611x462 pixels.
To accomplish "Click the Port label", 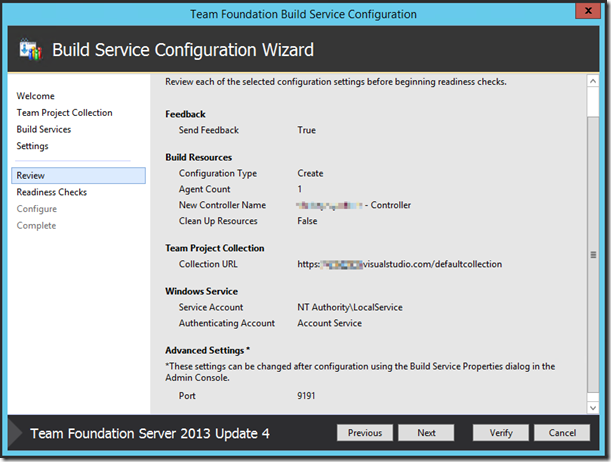I will tap(187, 396).
